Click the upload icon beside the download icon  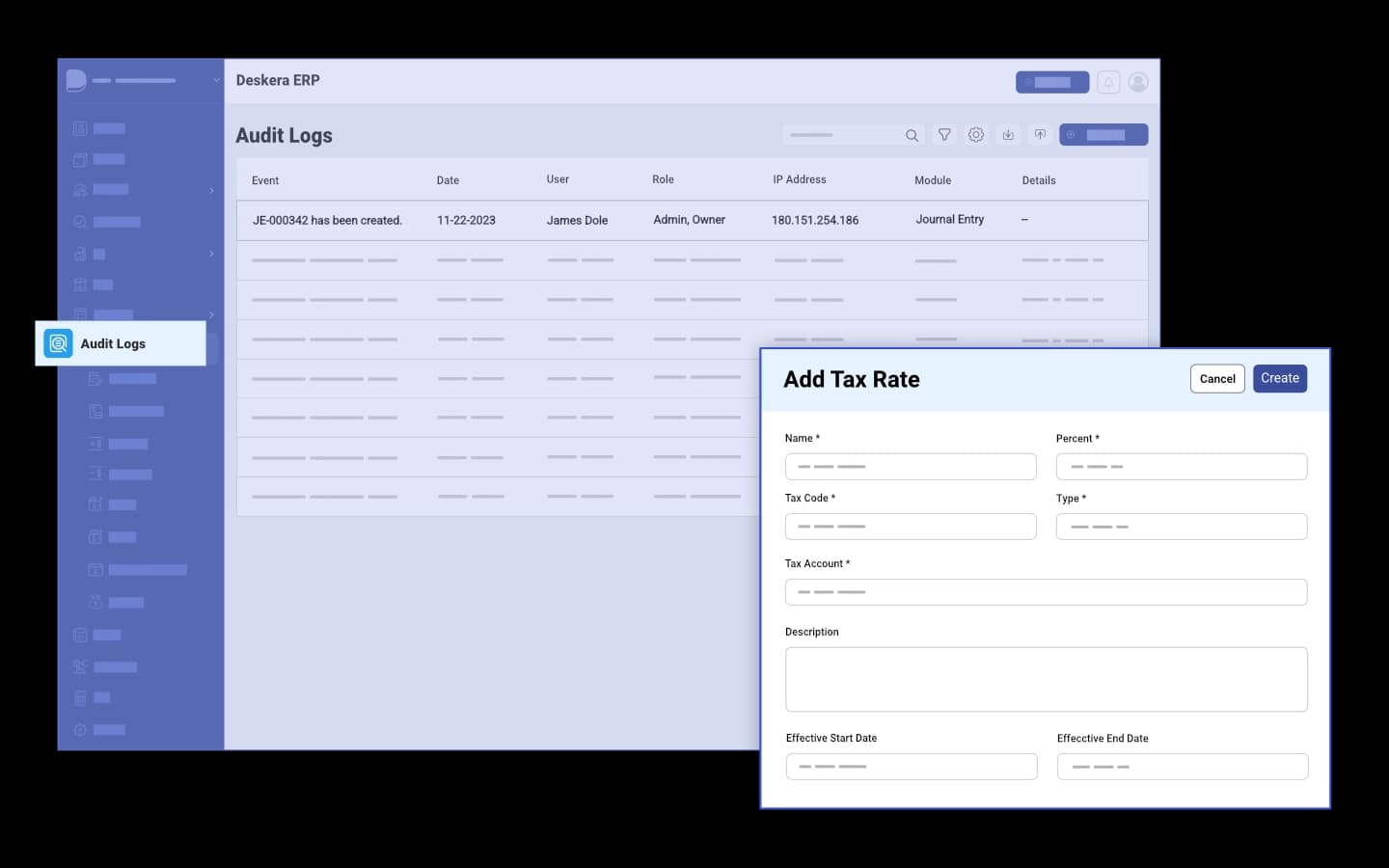(1040, 135)
